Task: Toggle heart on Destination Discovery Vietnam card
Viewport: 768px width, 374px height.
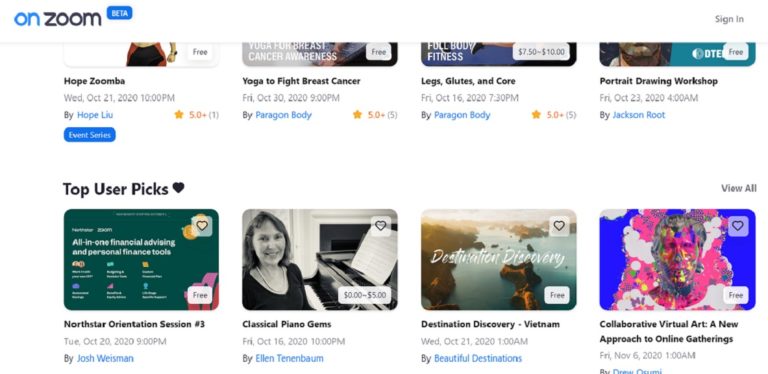Action: (x=559, y=226)
